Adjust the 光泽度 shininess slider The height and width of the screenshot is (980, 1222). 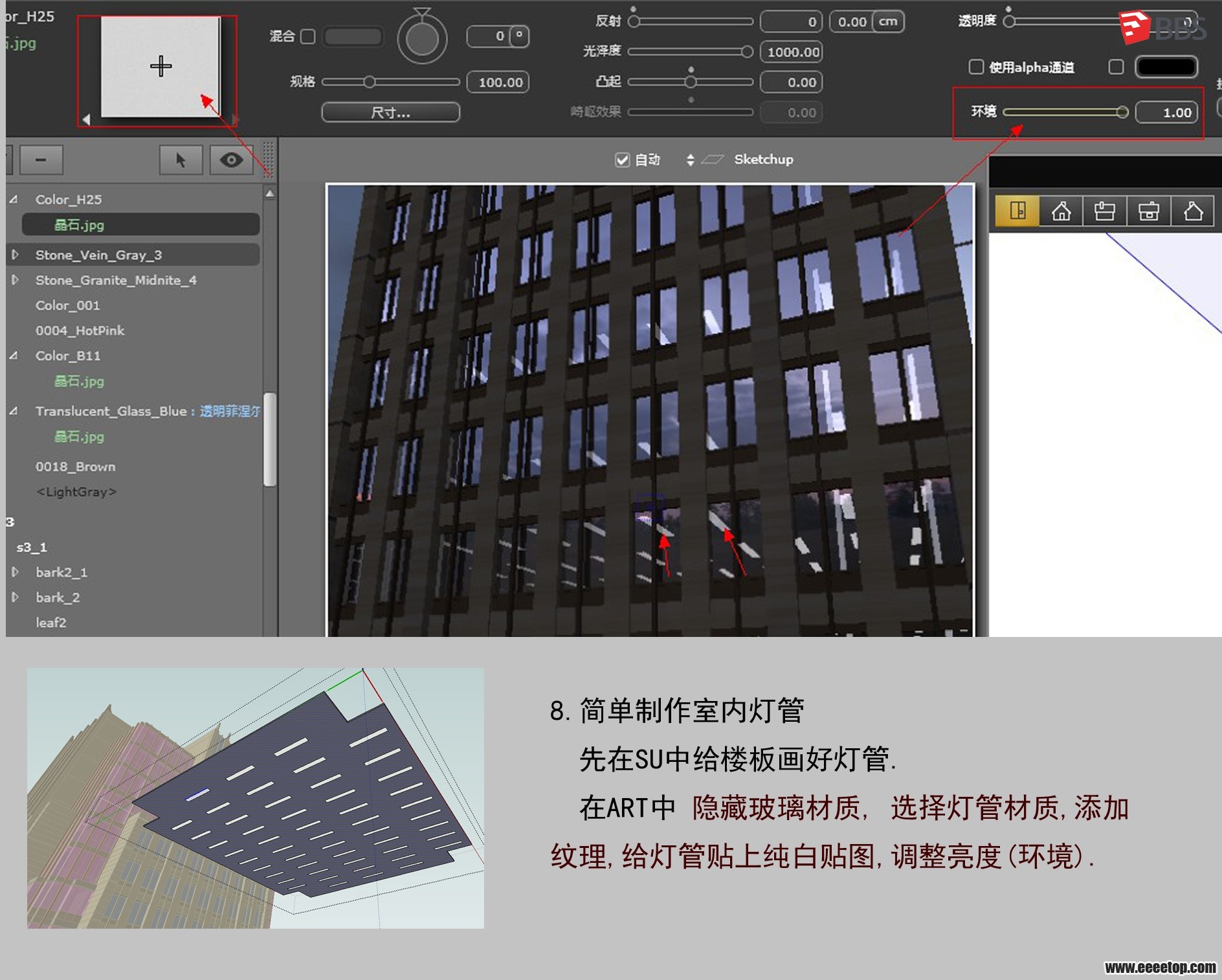(691, 52)
